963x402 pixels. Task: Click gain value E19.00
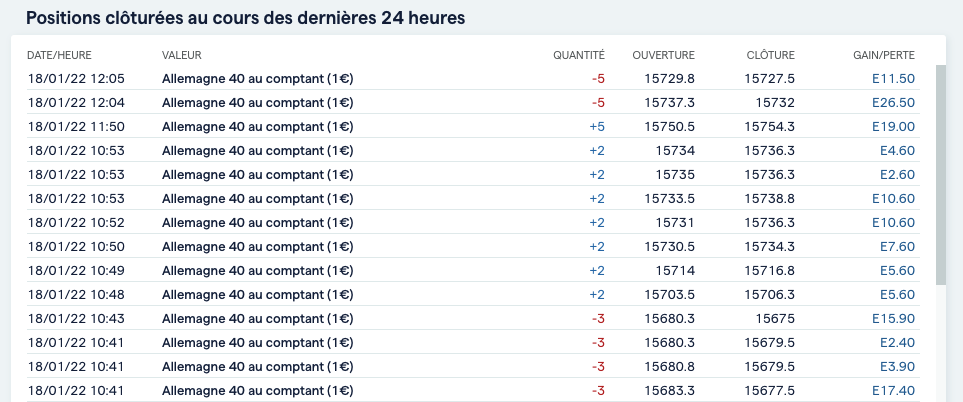(893, 126)
